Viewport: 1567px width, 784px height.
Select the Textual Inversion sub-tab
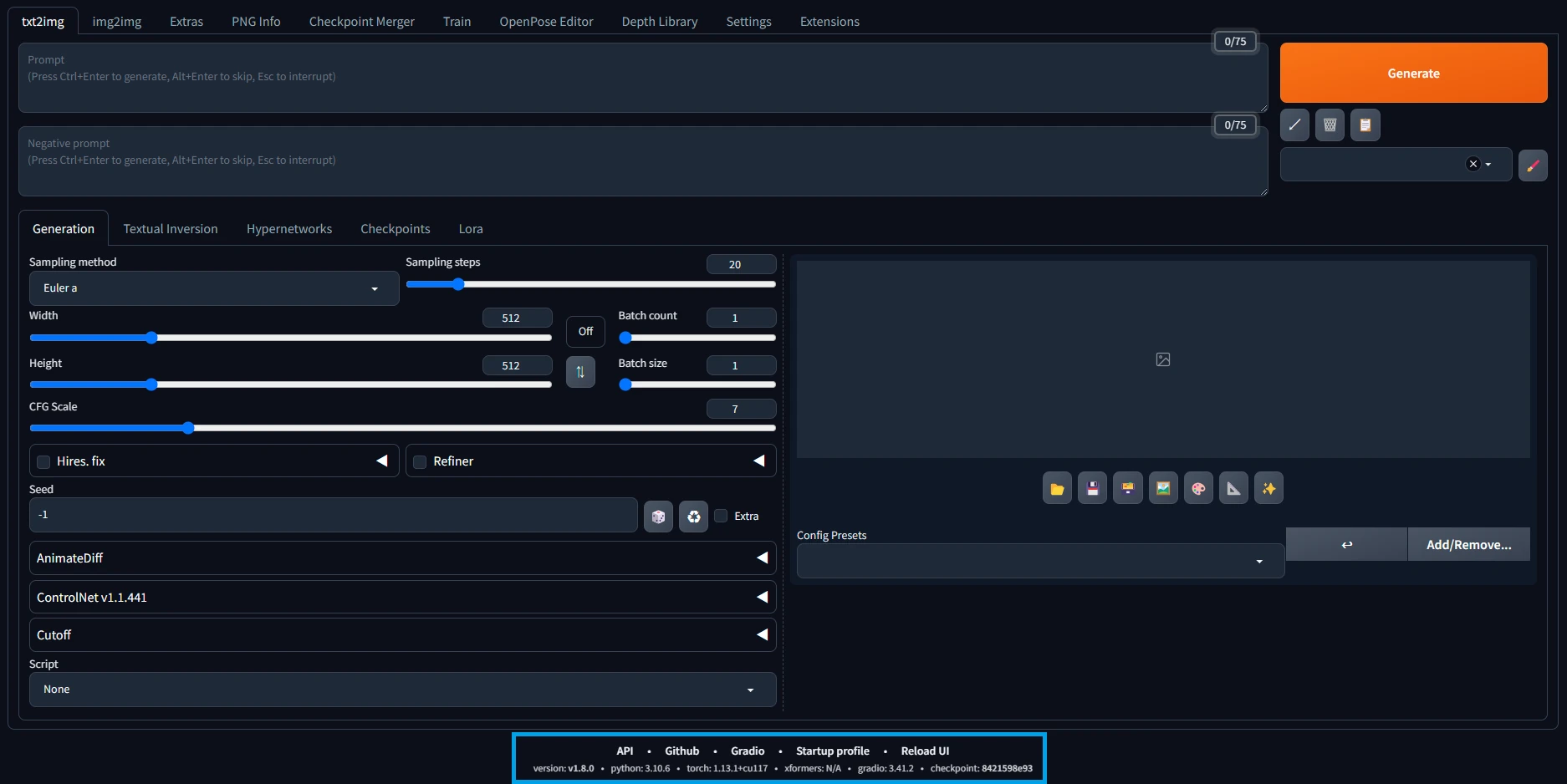coord(171,229)
